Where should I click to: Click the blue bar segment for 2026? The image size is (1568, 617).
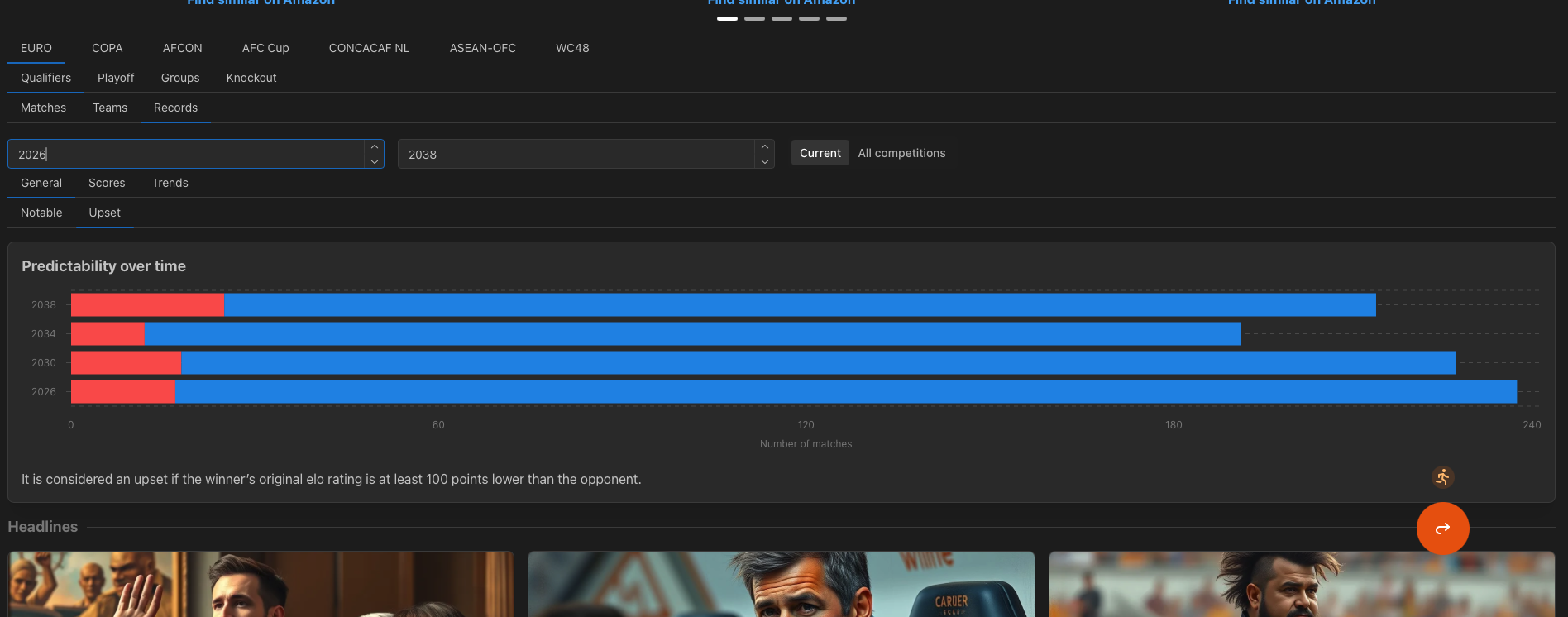[845, 391]
